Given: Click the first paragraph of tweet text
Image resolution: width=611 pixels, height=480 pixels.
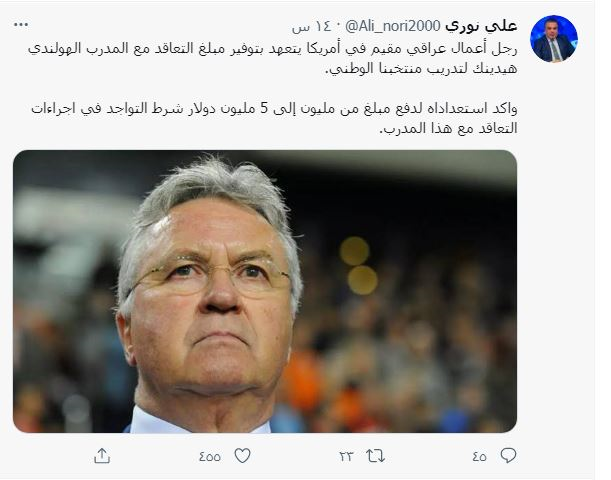Looking at the screenshot, I should [273, 58].
